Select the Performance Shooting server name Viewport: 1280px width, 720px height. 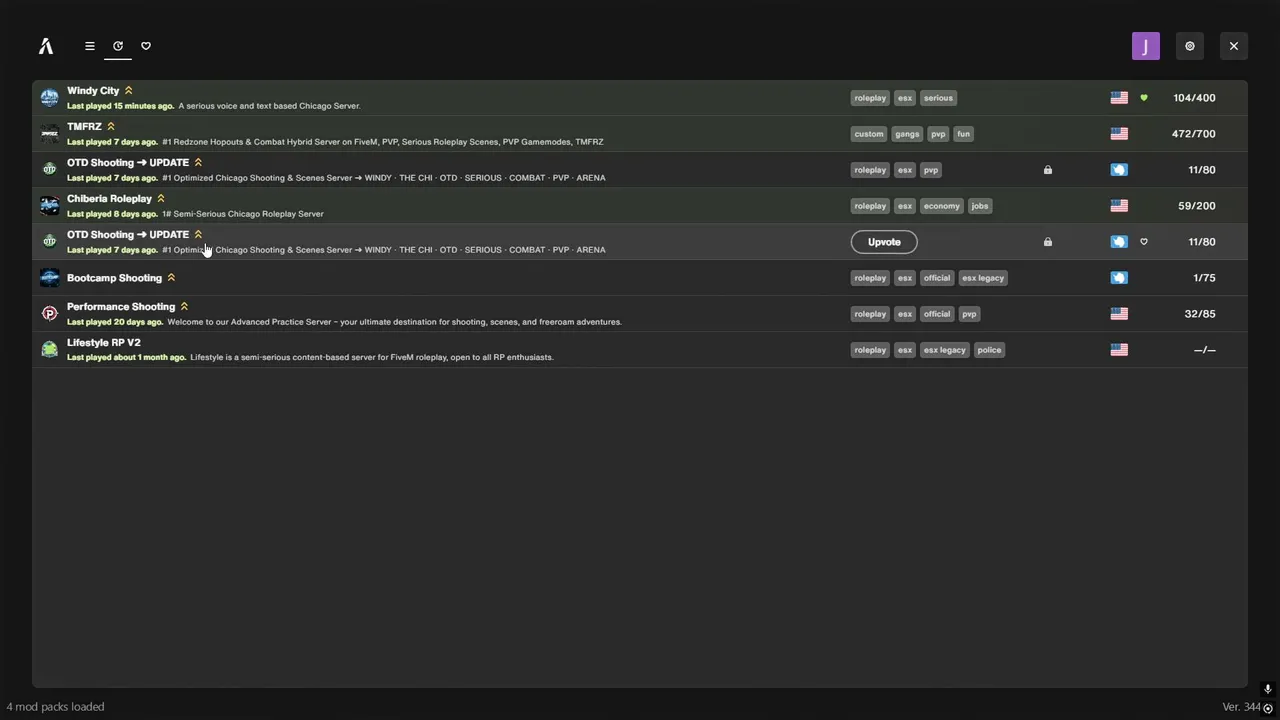[x=121, y=307]
